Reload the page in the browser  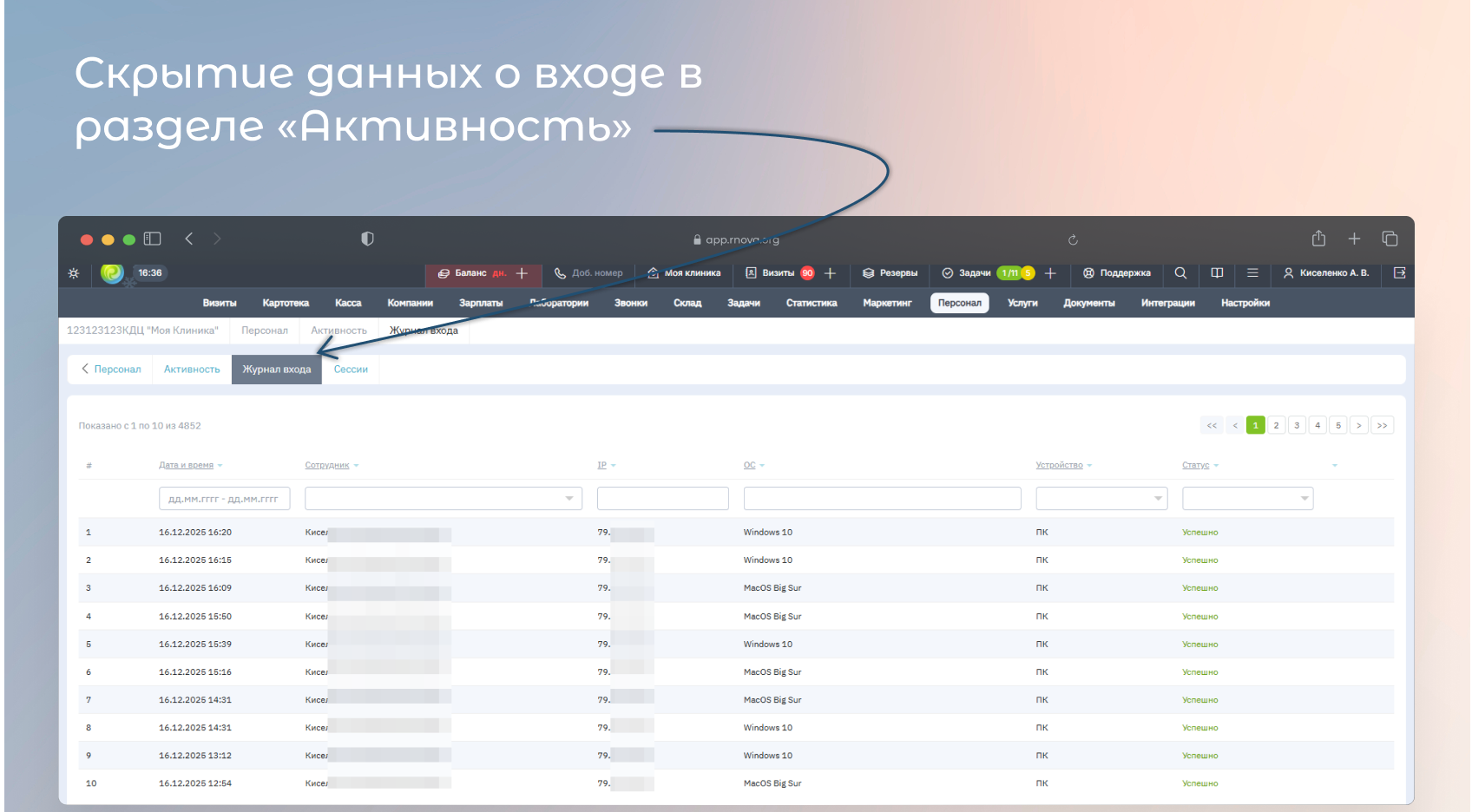point(1073,239)
